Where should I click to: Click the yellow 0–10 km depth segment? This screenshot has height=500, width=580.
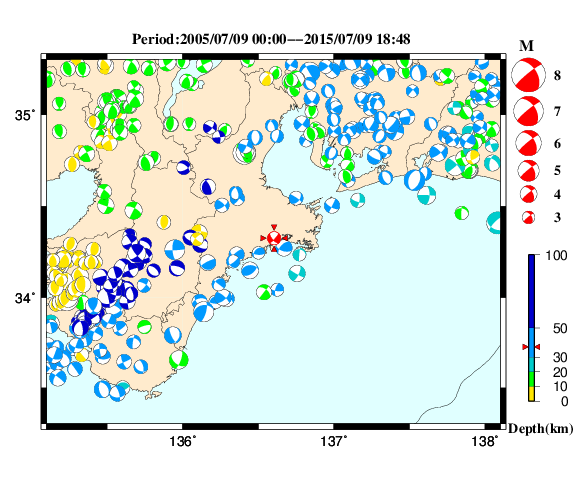click(x=532, y=394)
